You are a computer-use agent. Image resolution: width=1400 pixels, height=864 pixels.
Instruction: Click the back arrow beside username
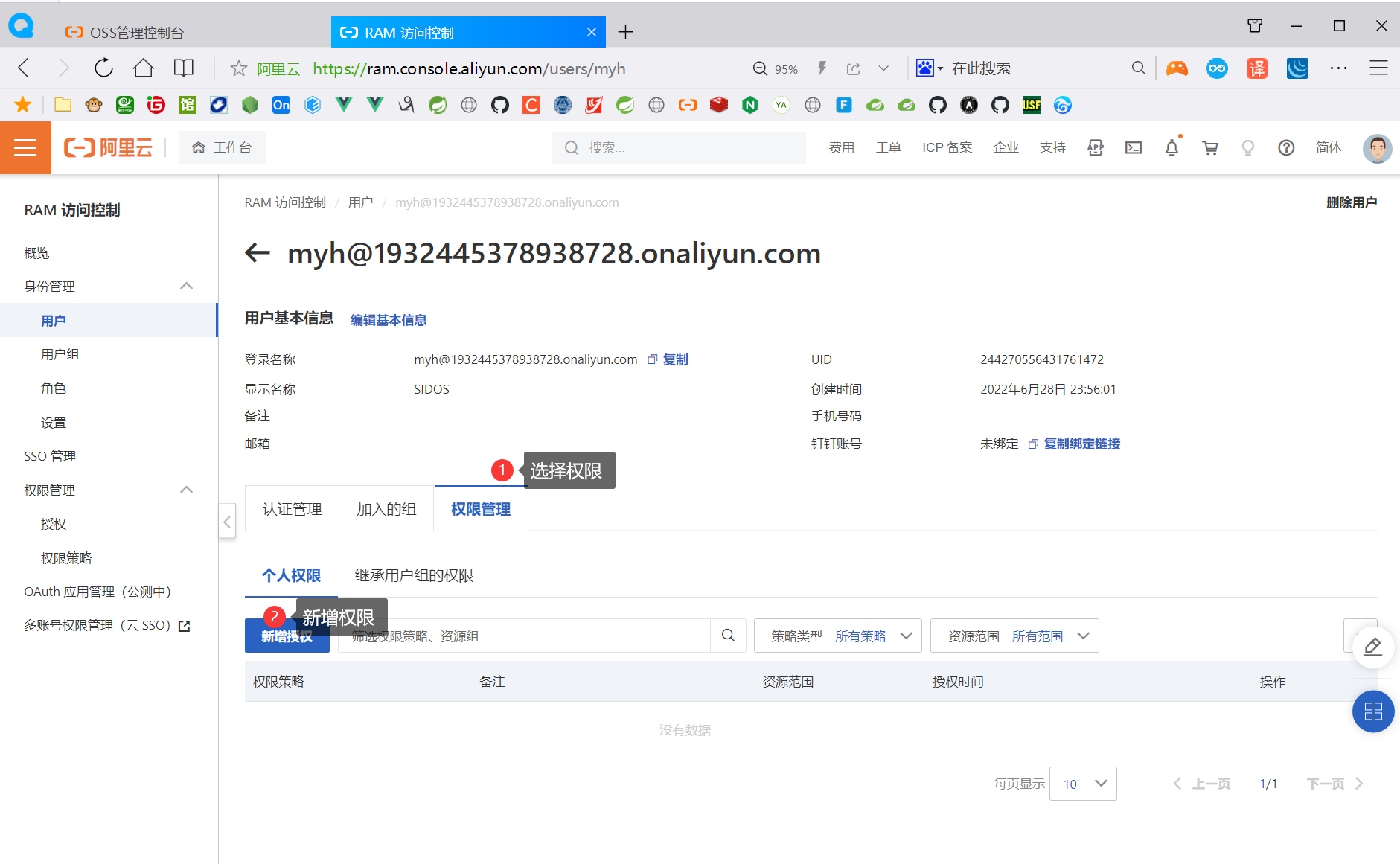(x=258, y=253)
